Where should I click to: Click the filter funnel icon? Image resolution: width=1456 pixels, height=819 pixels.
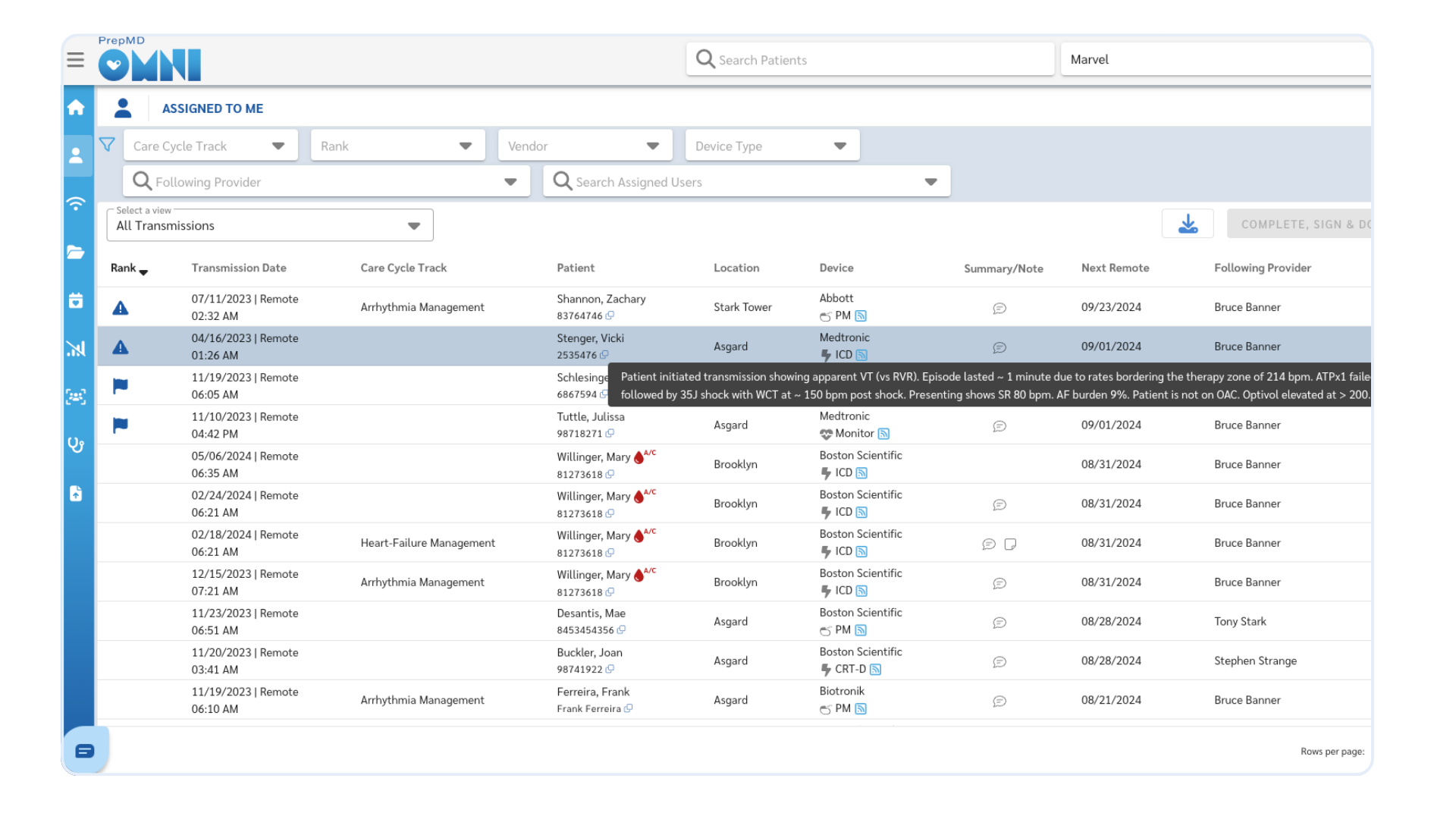click(107, 145)
